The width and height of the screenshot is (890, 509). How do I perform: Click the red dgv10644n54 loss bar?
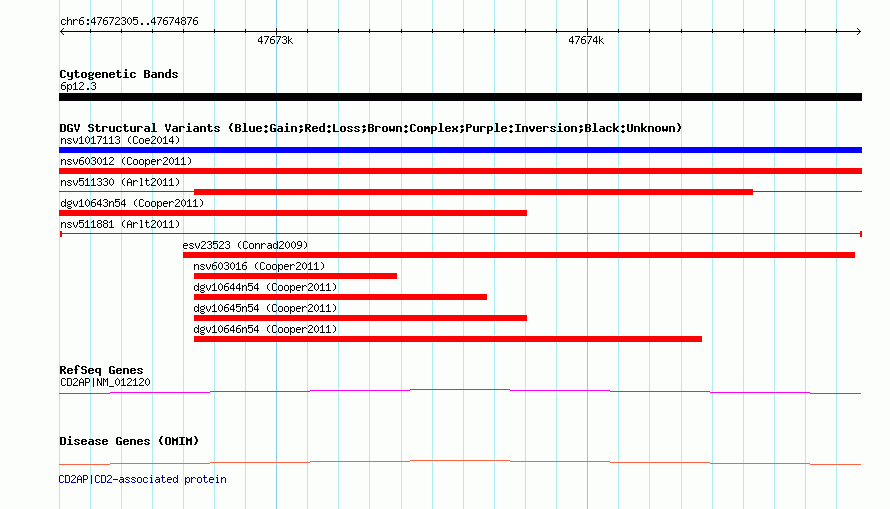(340, 297)
